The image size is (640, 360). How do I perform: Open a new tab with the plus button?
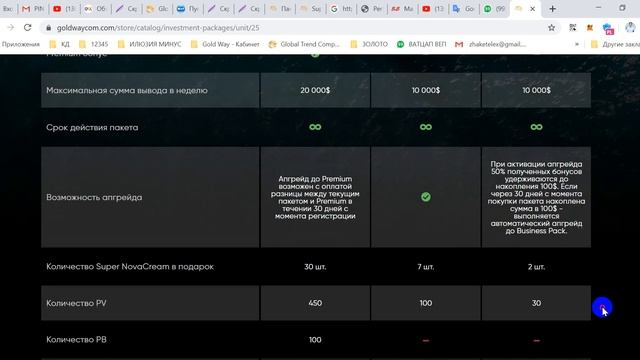point(552,9)
